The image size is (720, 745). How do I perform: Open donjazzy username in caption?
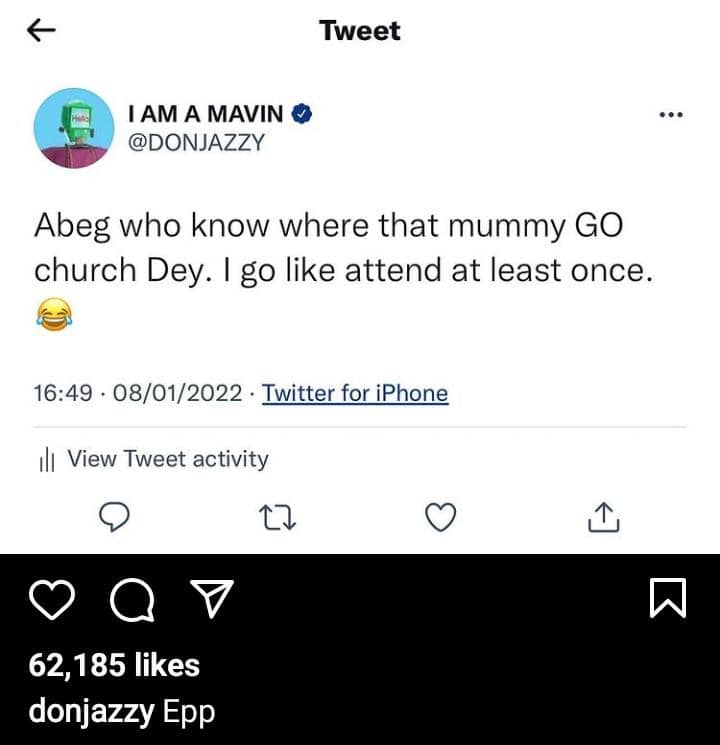coord(91,712)
